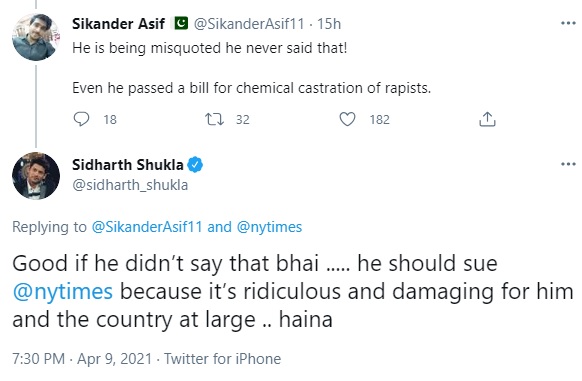
Task: Click the @nytimes mention in tweet body
Action: (x=62, y=292)
